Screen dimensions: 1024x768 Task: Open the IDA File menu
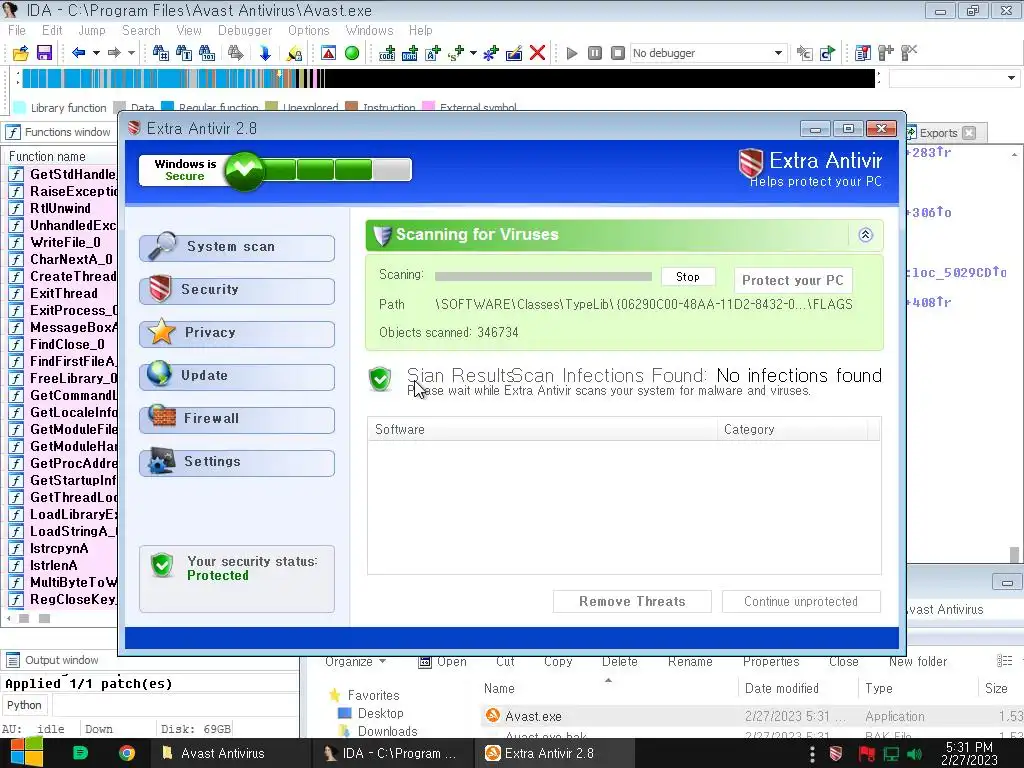pyautogui.click(x=17, y=30)
